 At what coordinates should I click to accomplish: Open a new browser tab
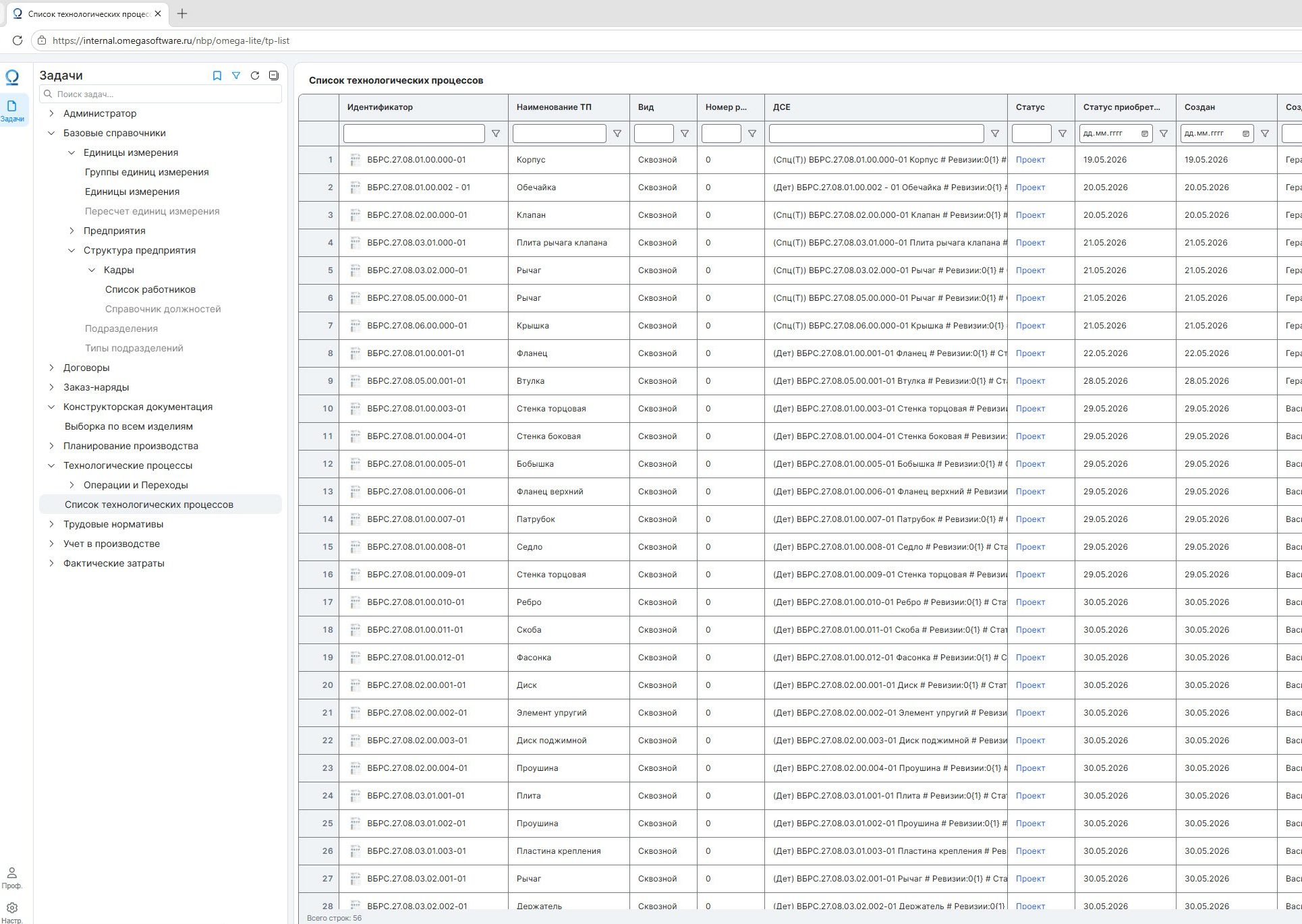pyautogui.click(x=182, y=13)
